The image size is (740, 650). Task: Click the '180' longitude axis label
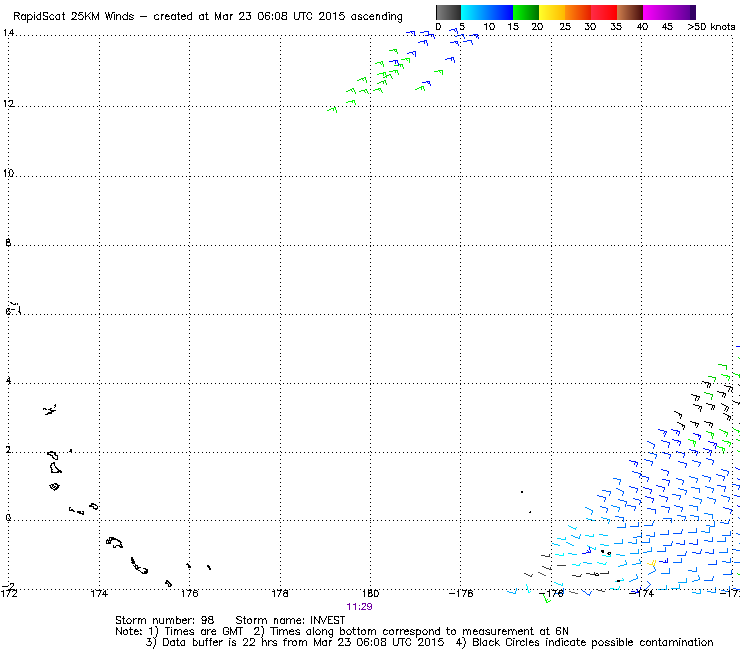[370, 593]
